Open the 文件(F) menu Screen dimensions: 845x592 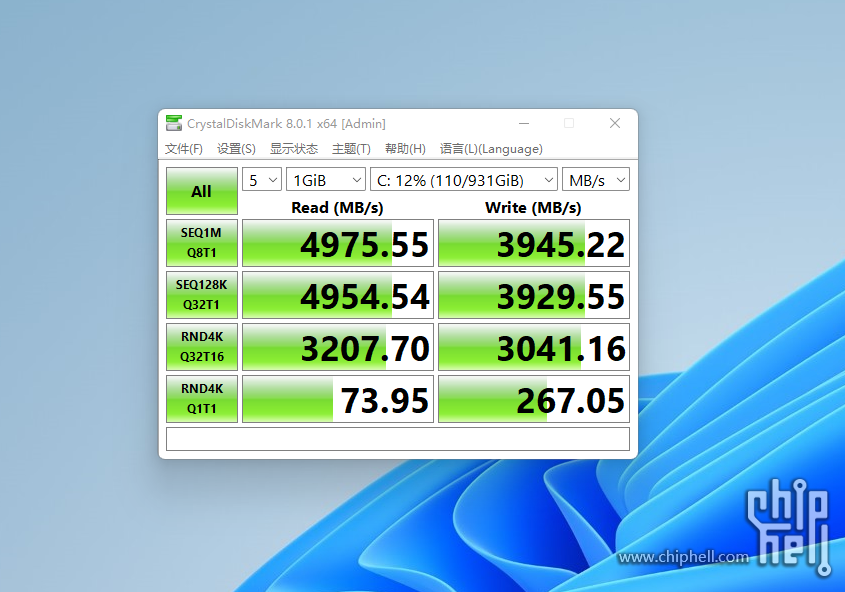tap(184, 149)
